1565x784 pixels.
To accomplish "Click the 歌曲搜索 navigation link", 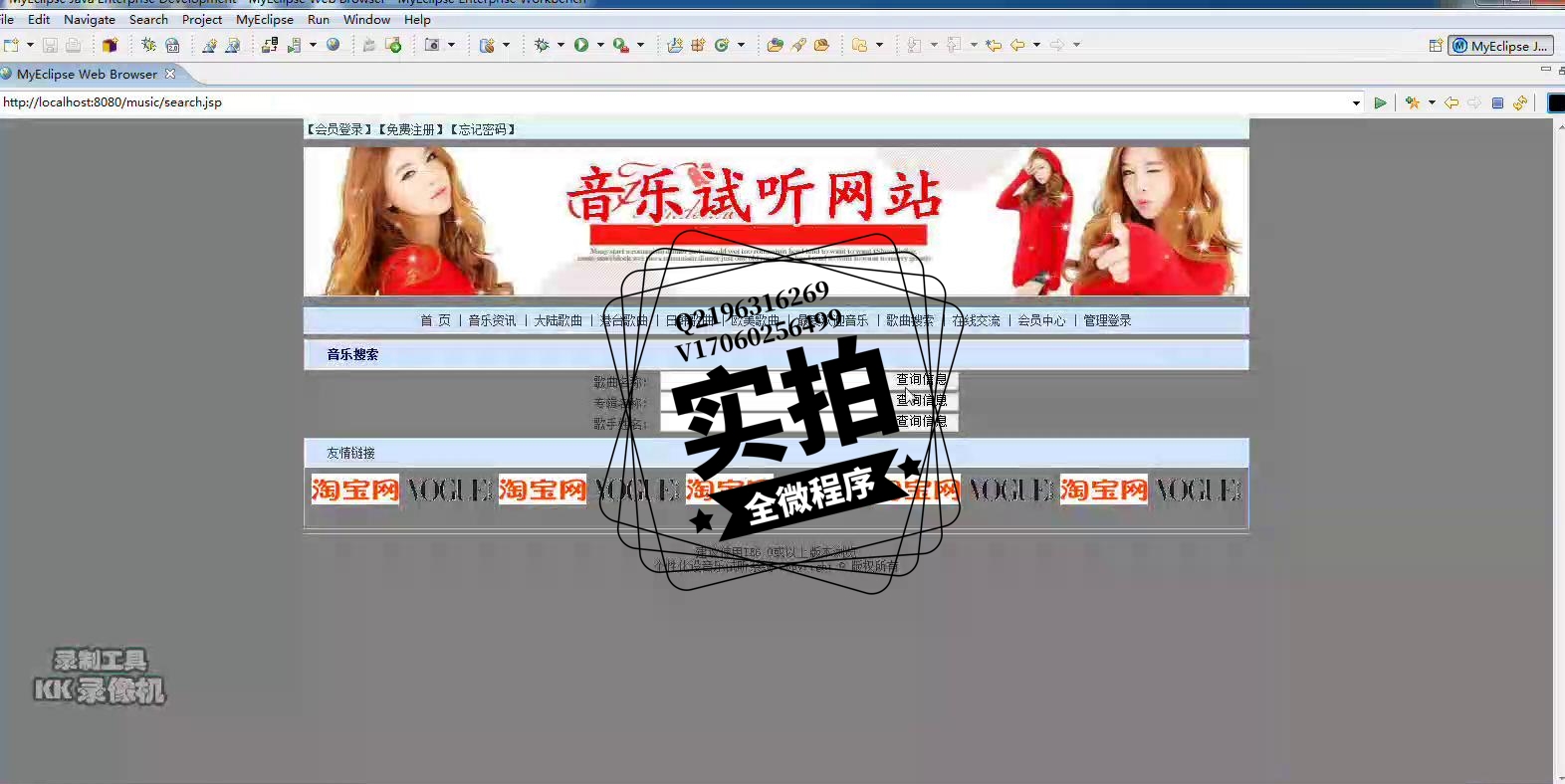I will tap(910, 320).
